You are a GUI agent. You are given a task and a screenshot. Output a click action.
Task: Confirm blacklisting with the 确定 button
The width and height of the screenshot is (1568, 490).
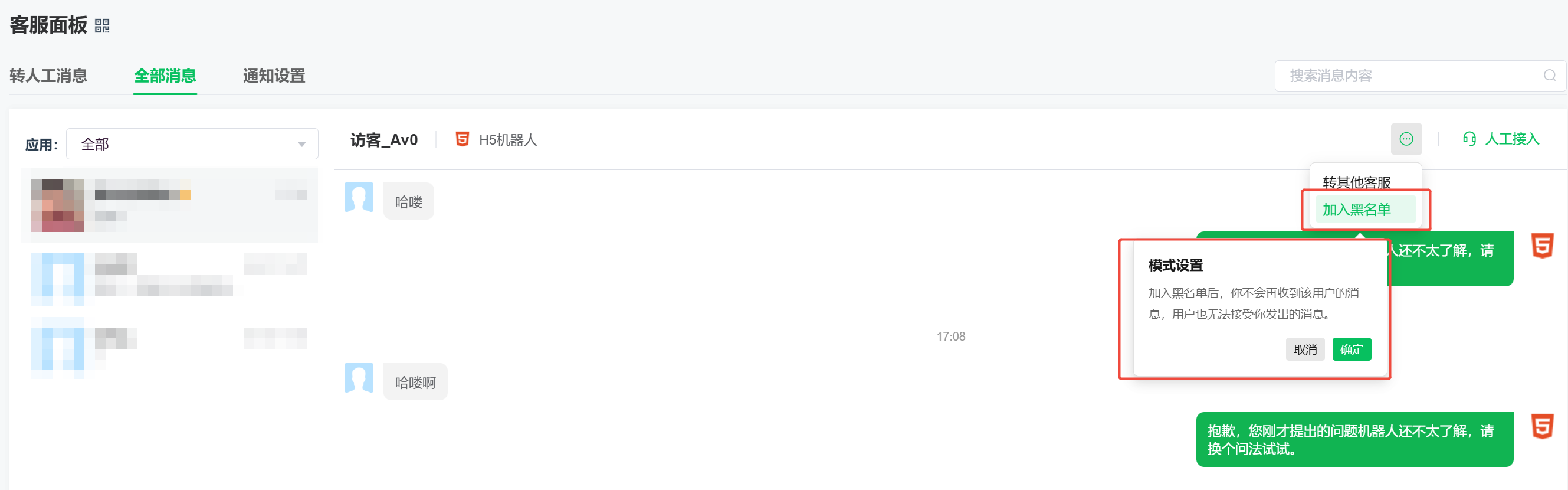point(1352,349)
